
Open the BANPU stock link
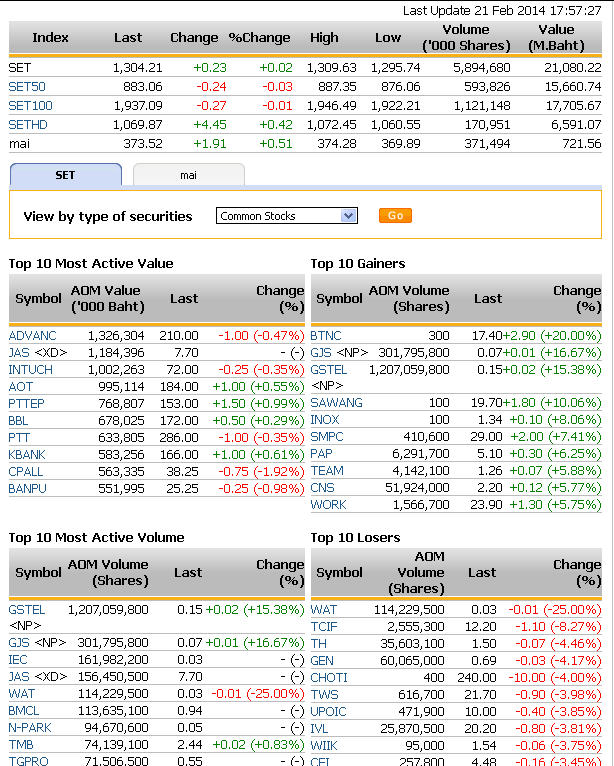point(28,488)
